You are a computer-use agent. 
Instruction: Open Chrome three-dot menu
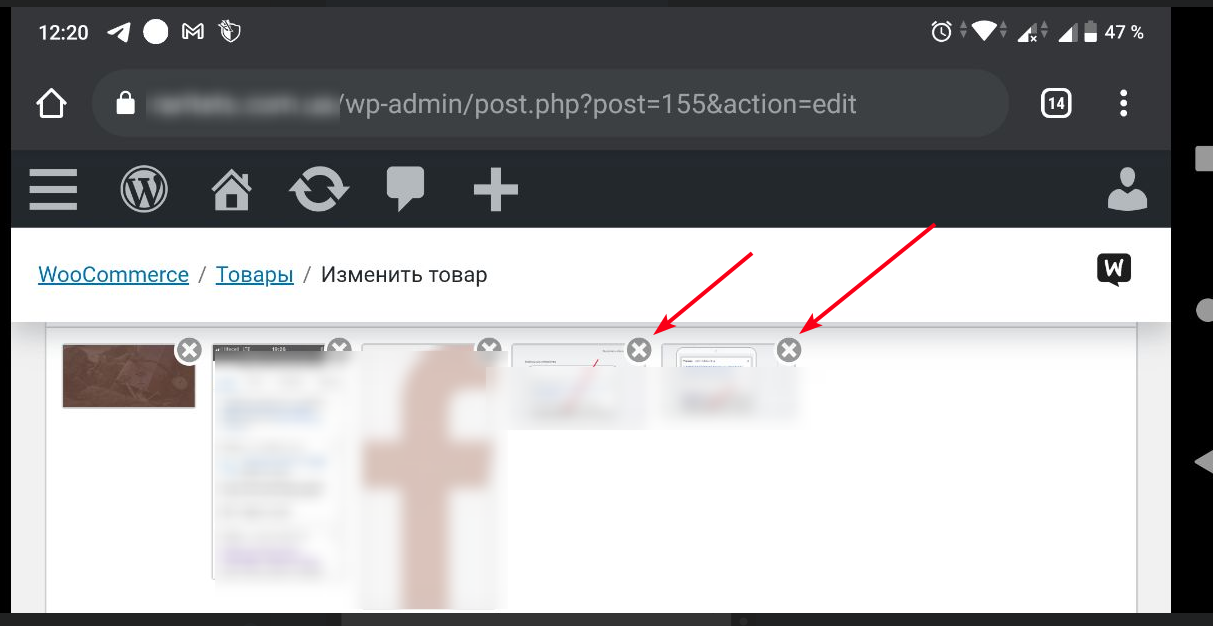pos(1124,103)
